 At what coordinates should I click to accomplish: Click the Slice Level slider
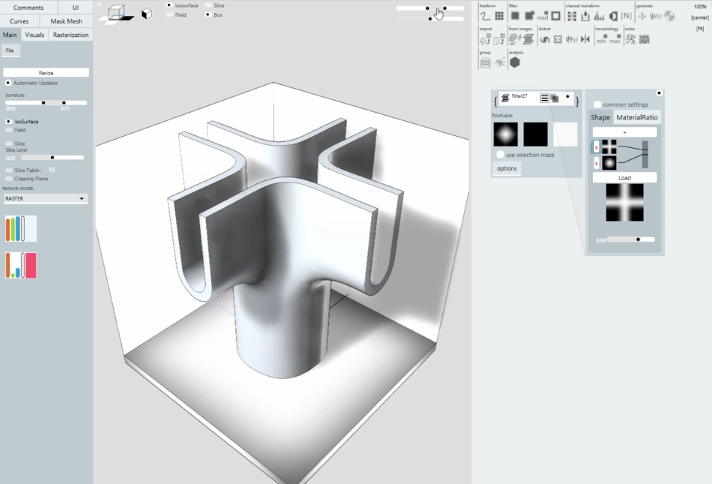52,158
